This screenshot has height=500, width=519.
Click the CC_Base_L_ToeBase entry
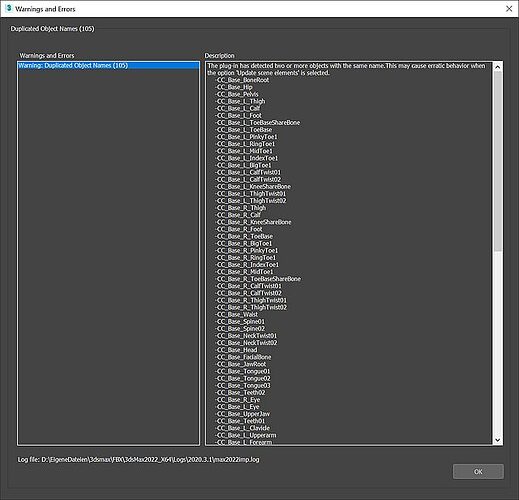point(244,130)
